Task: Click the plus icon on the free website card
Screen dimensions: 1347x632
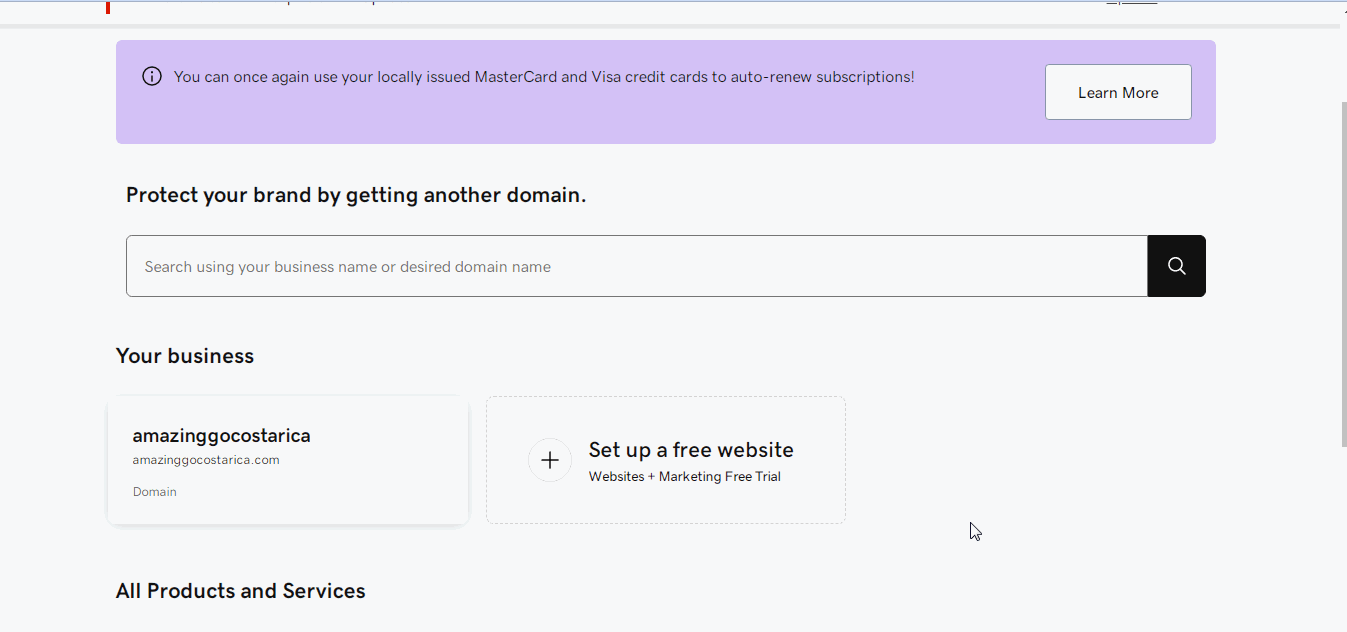Action: [550, 459]
